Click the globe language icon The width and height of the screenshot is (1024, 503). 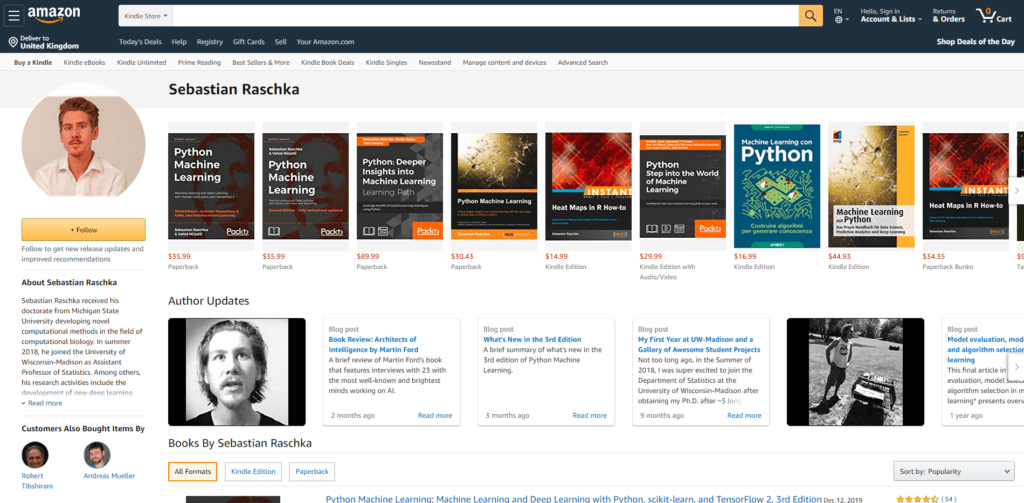(839, 20)
